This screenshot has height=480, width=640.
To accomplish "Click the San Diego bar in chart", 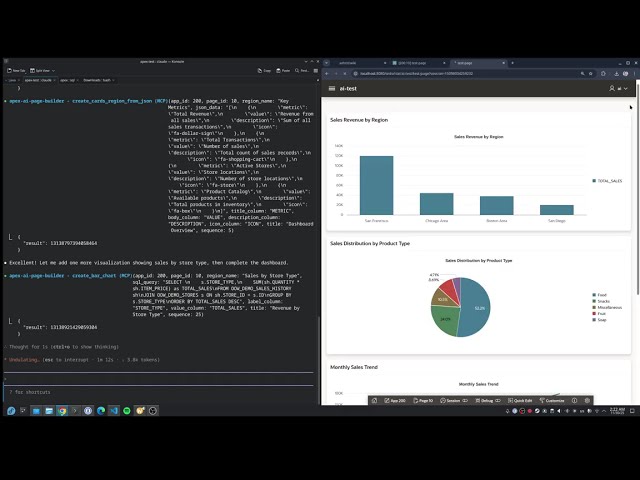I will 557,210.
